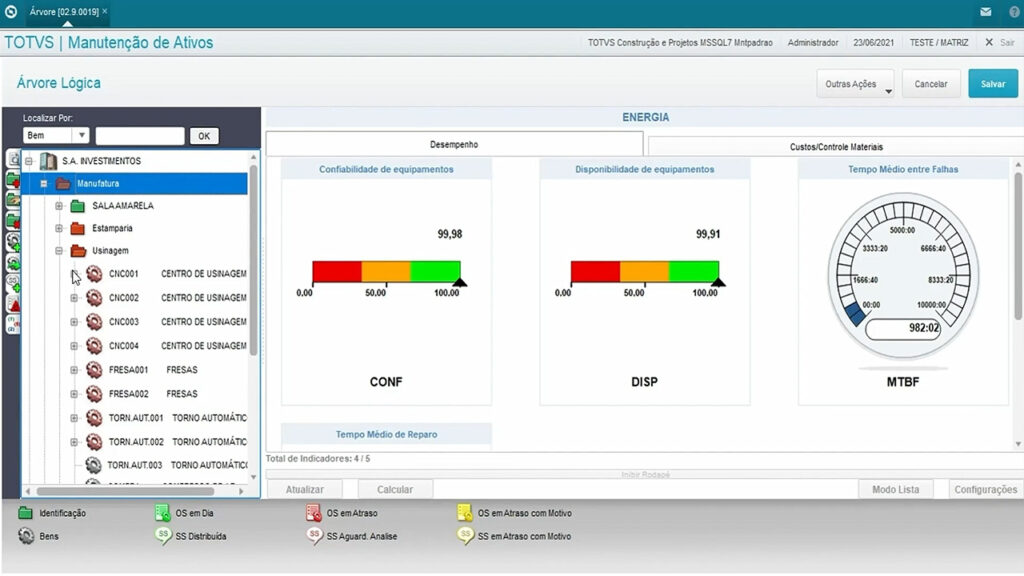Click the Identificação green folder legend icon
Screen dimensions: 1024x576
pyautogui.click(x=25, y=513)
